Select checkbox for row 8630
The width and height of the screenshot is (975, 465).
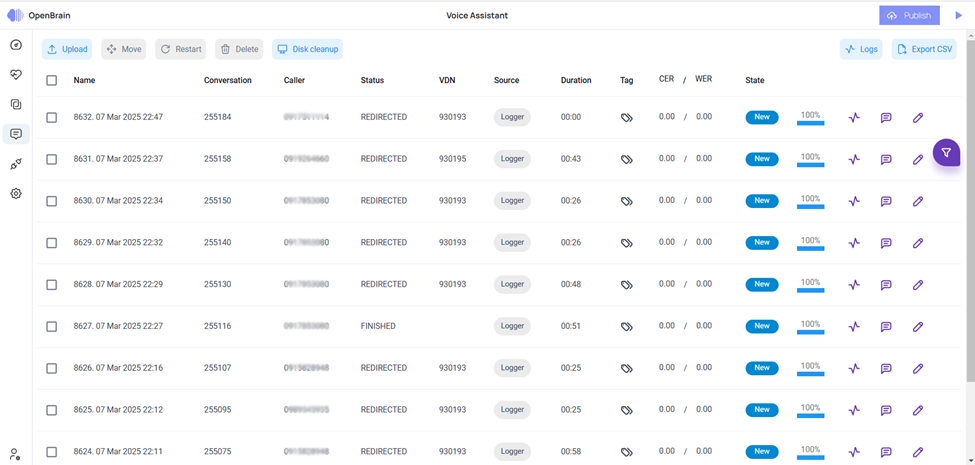pos(52,201)
